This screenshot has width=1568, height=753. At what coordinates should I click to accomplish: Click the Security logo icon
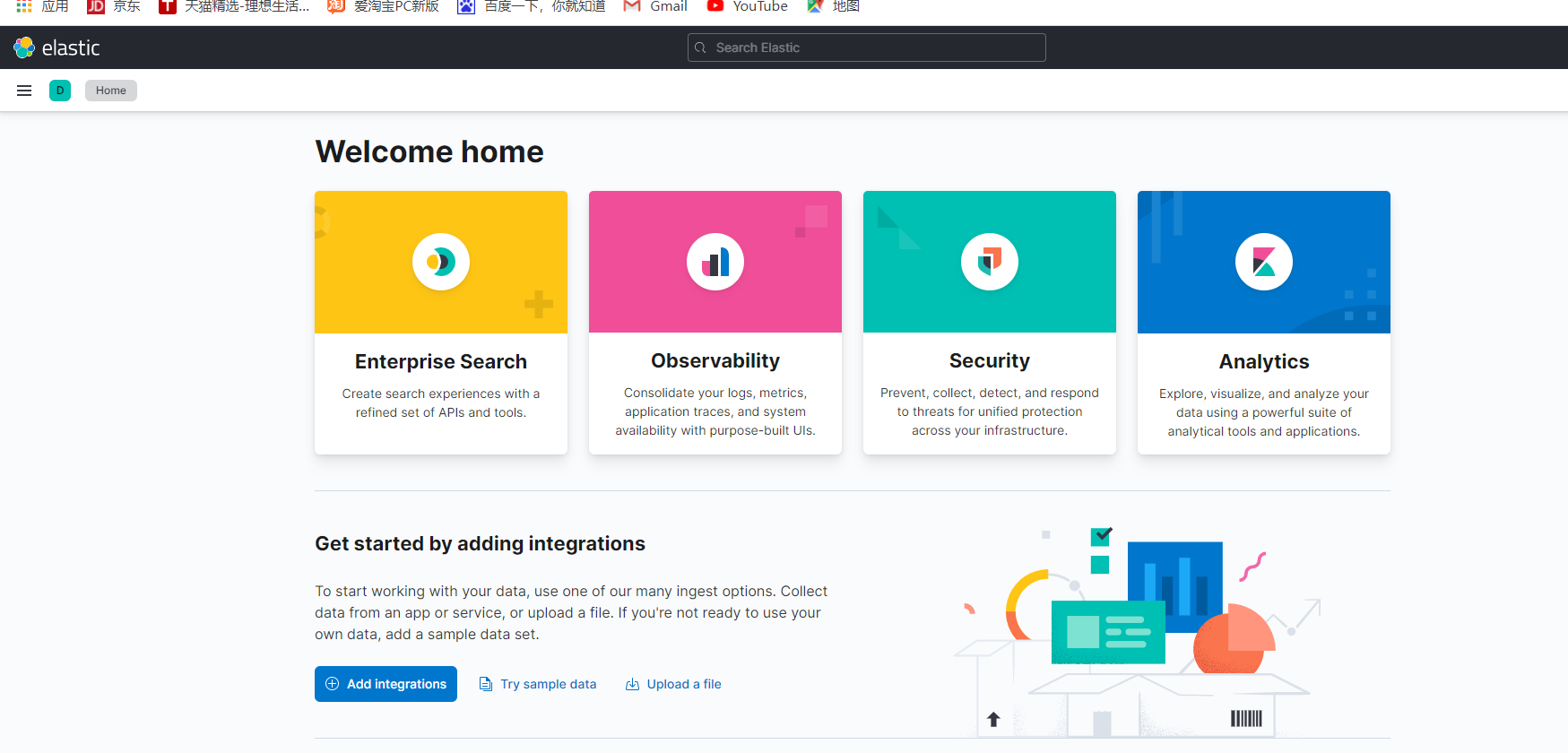pyautogui.click(x=990, y=262)
